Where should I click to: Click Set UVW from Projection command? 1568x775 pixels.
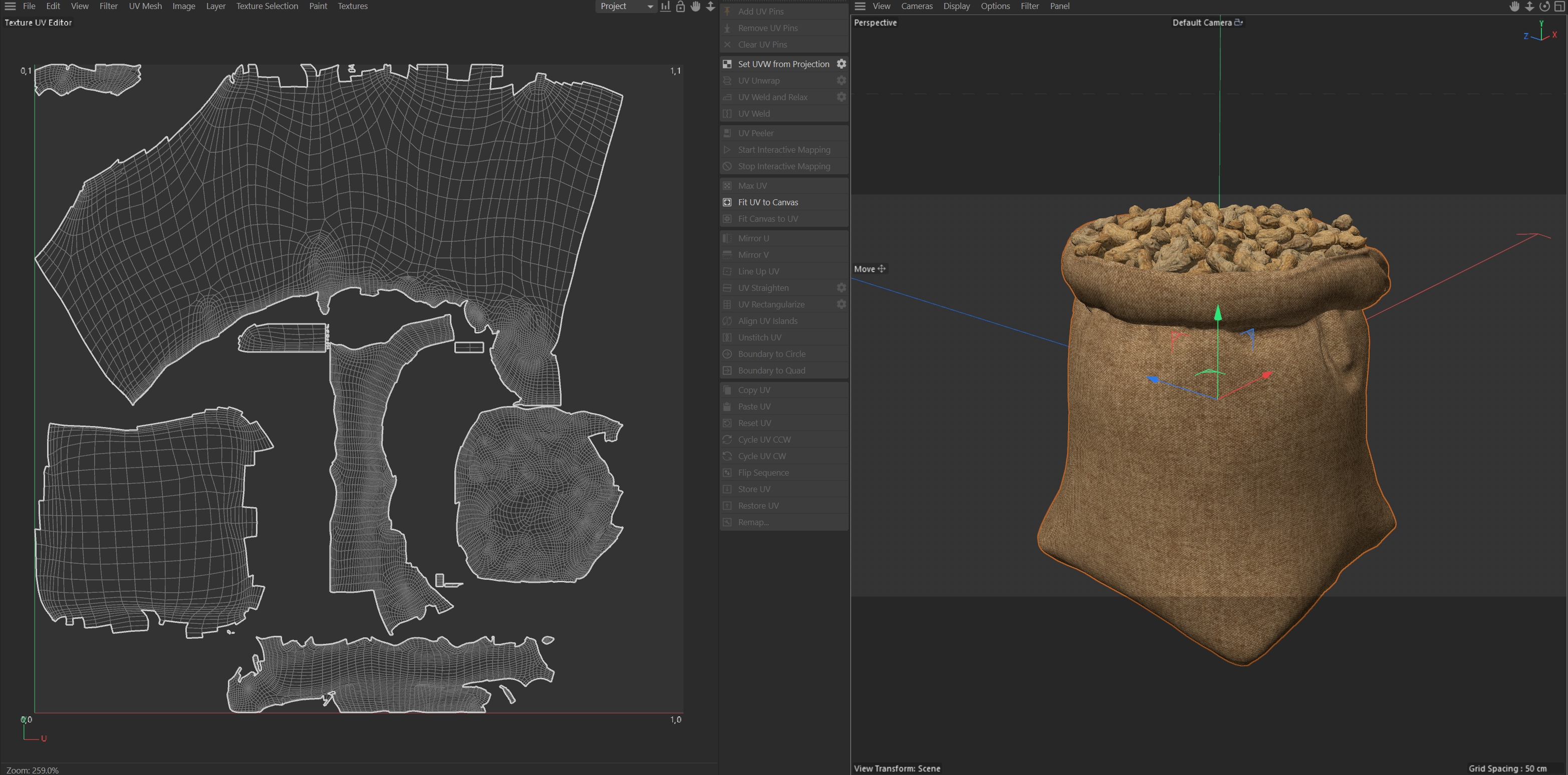(783, 64)
